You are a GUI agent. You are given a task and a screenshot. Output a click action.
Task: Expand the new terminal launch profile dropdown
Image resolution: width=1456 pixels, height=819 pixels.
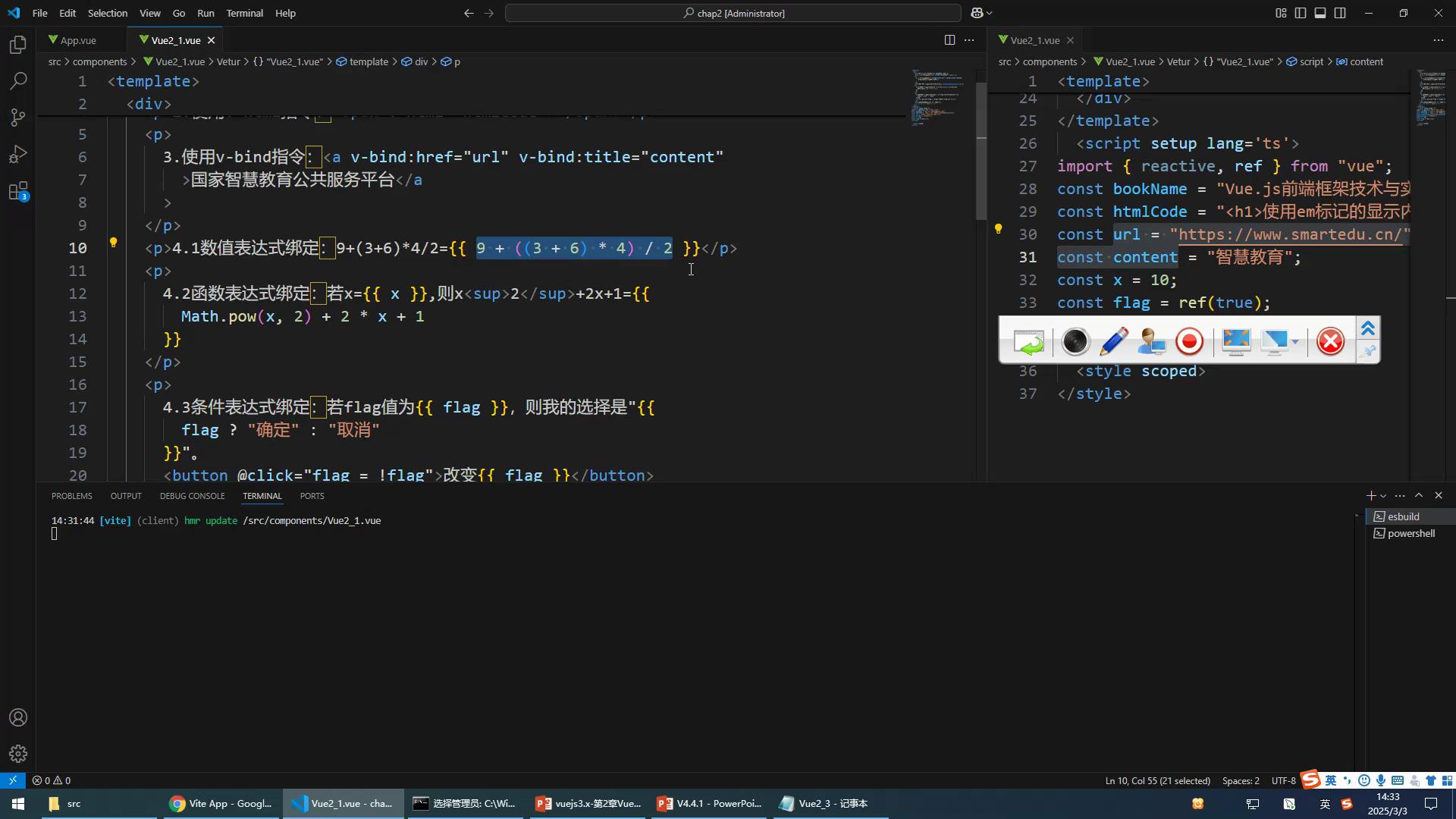coord(1383,496)
